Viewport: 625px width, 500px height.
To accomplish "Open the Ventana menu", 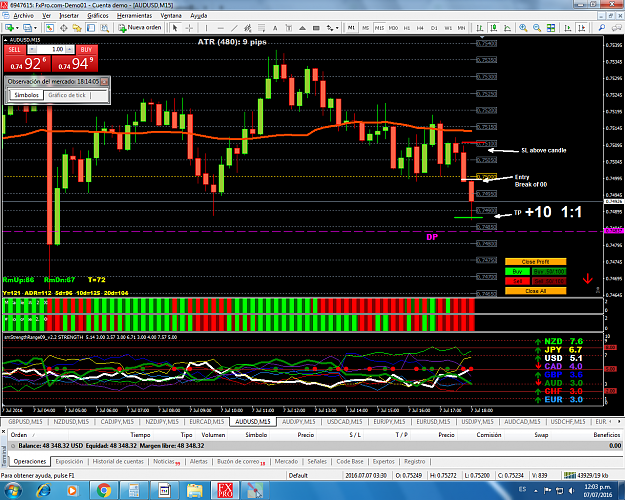I will tap(171, 16).
